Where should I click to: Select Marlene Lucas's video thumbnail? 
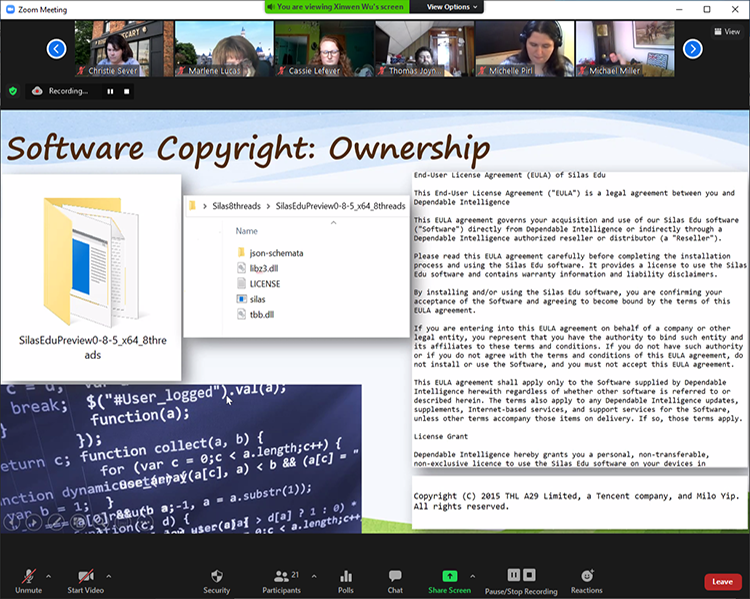point(224,48)
